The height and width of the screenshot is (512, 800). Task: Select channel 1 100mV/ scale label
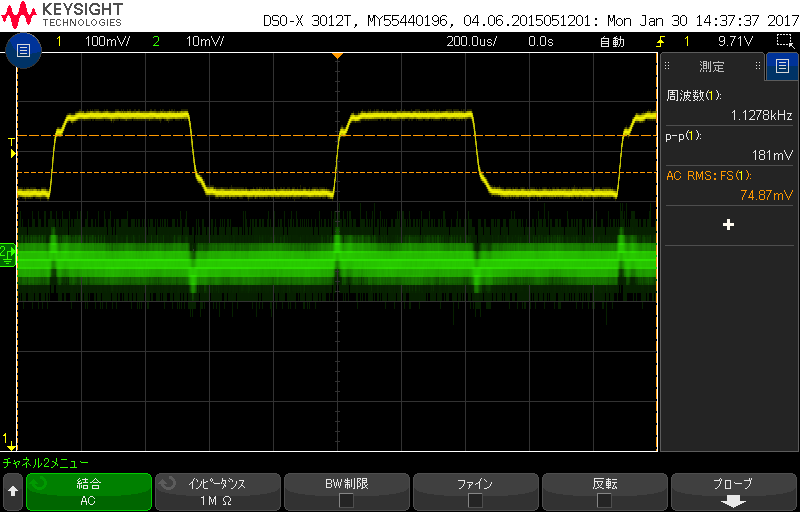pyautogui.click(x=100, y=41)
